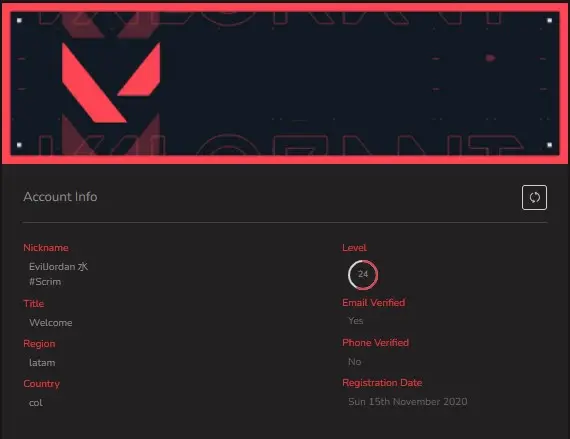Click the refresh account info icon
Image resolution: width=570 pixels, height=439 pixels.
tap(534, 197)
